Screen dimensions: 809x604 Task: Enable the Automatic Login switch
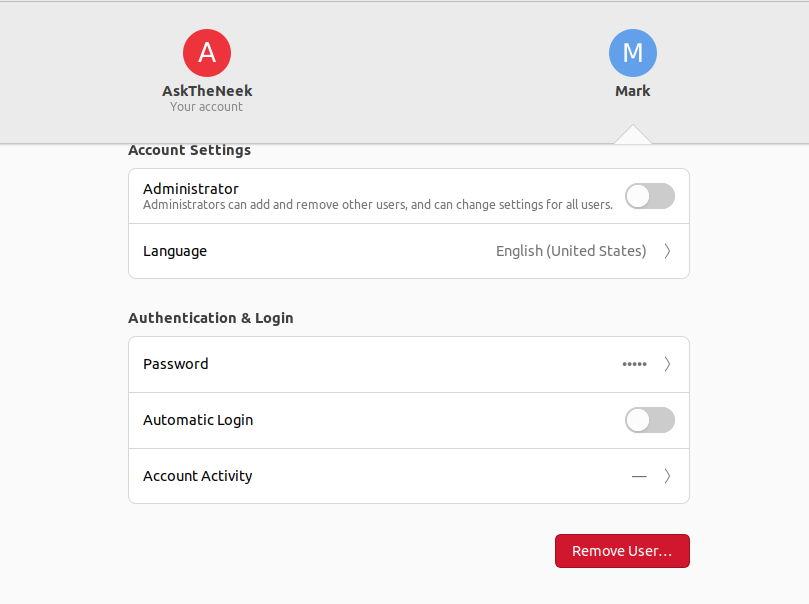[649, 420]
